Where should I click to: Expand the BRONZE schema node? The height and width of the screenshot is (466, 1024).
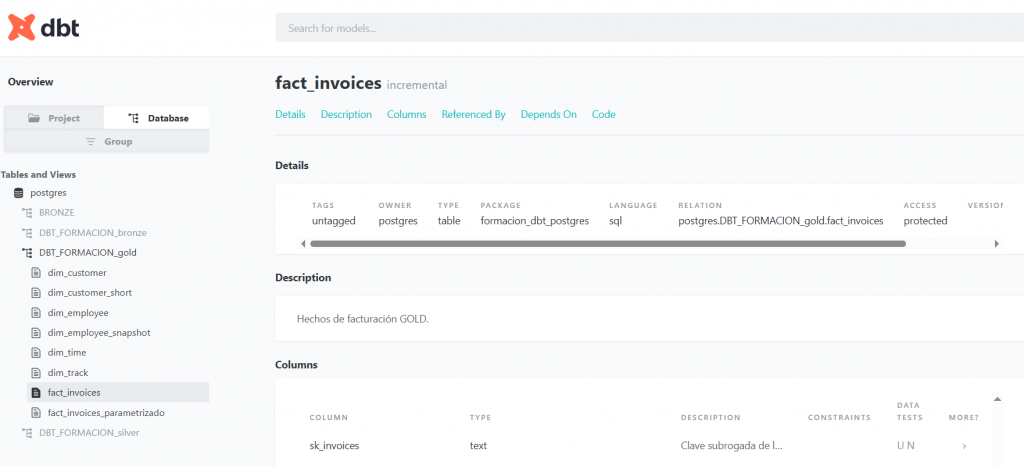(x=56, y=212)
